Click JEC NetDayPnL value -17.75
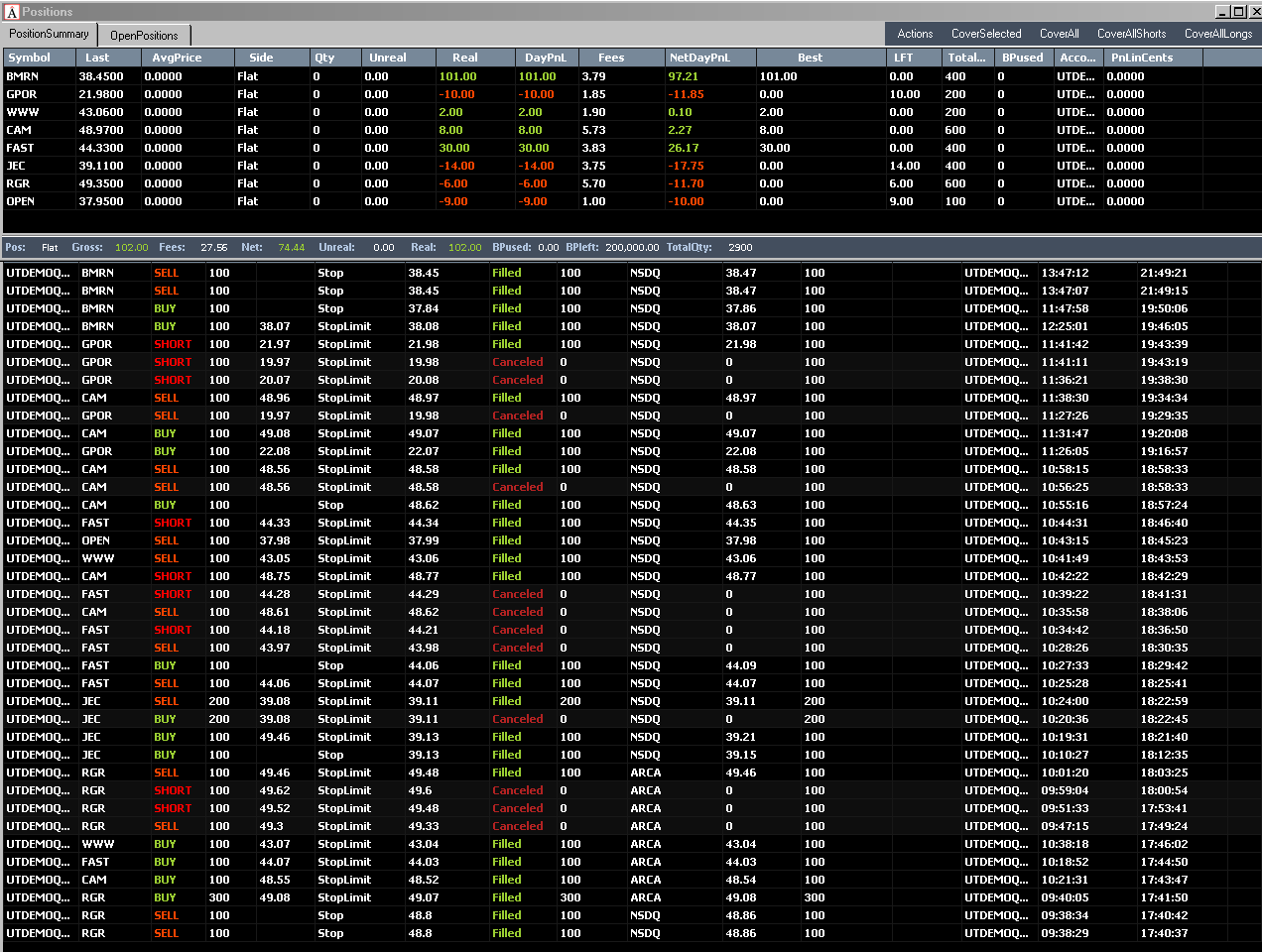The width and height of the screenshot is (1262, 952). coord(687,166)
